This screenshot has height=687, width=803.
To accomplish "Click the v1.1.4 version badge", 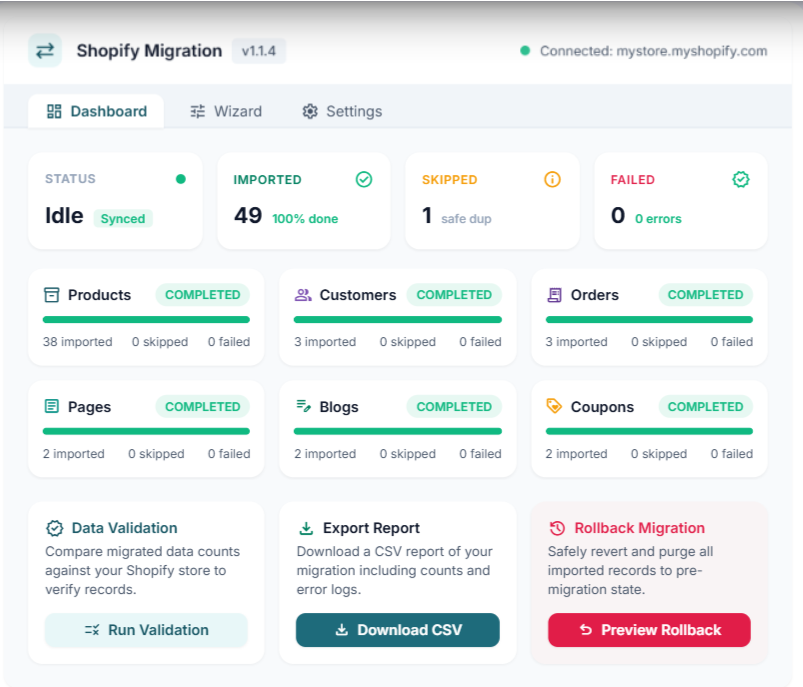I will pyautogui.click(x=259, y=51).
